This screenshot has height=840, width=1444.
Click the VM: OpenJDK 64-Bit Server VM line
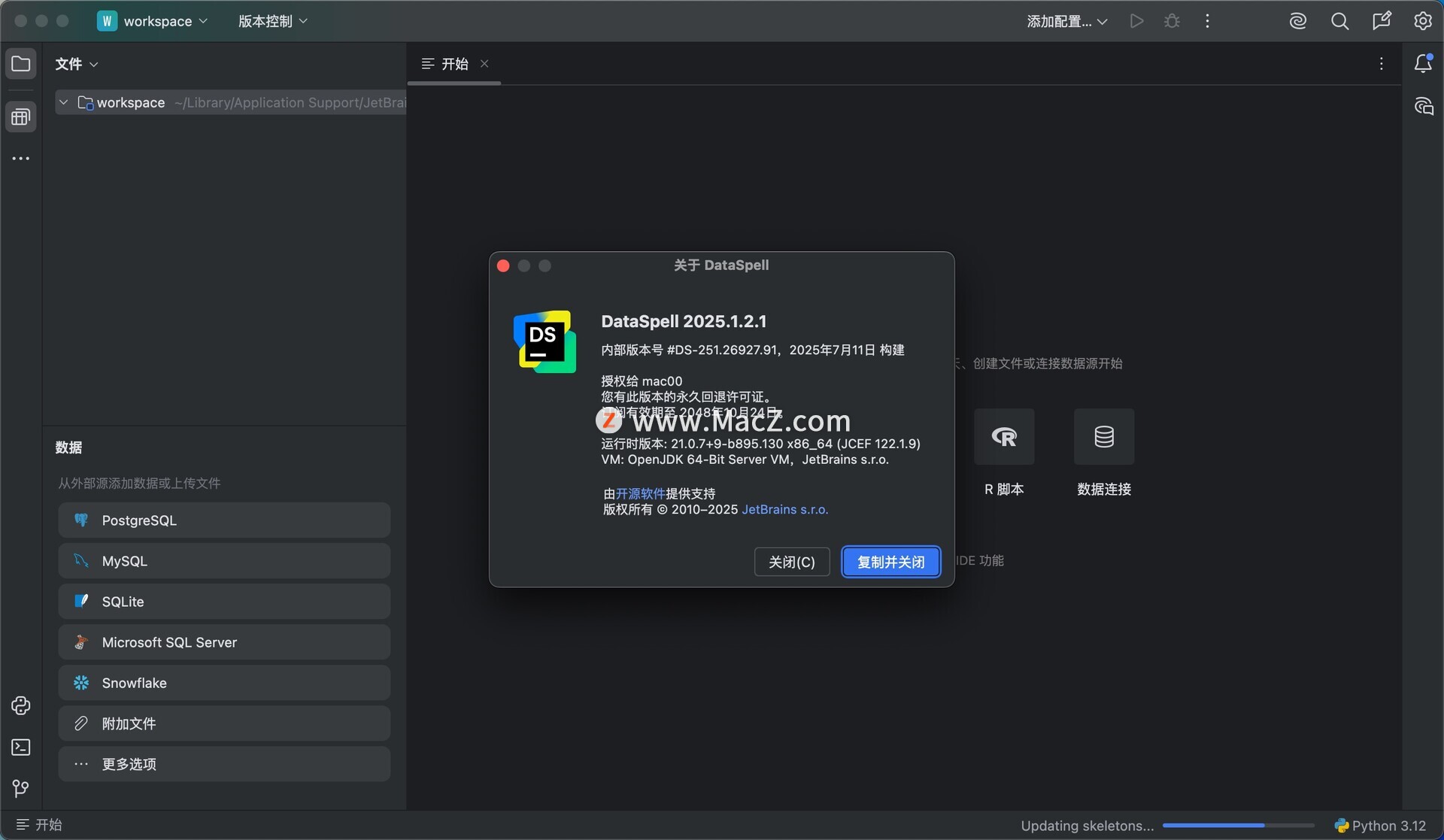point(745,459)
